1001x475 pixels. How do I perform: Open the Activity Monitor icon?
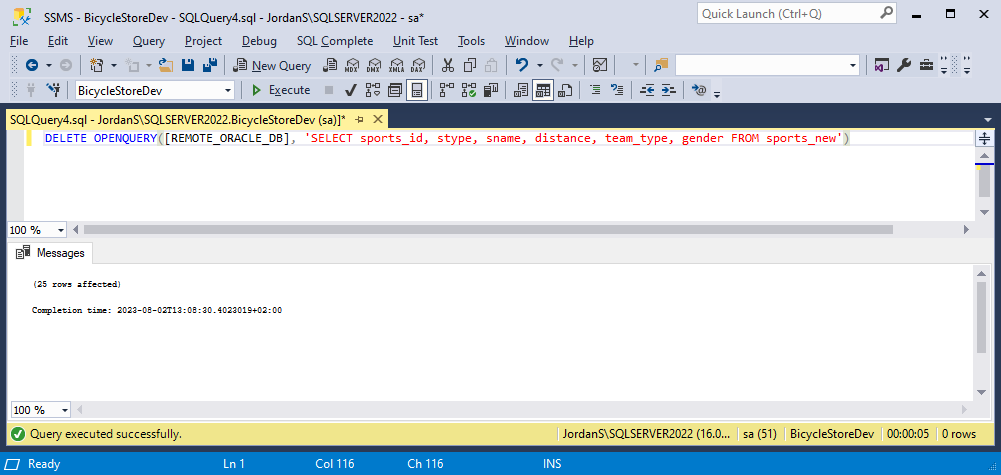pyautogui.click(x=599, y=65)
